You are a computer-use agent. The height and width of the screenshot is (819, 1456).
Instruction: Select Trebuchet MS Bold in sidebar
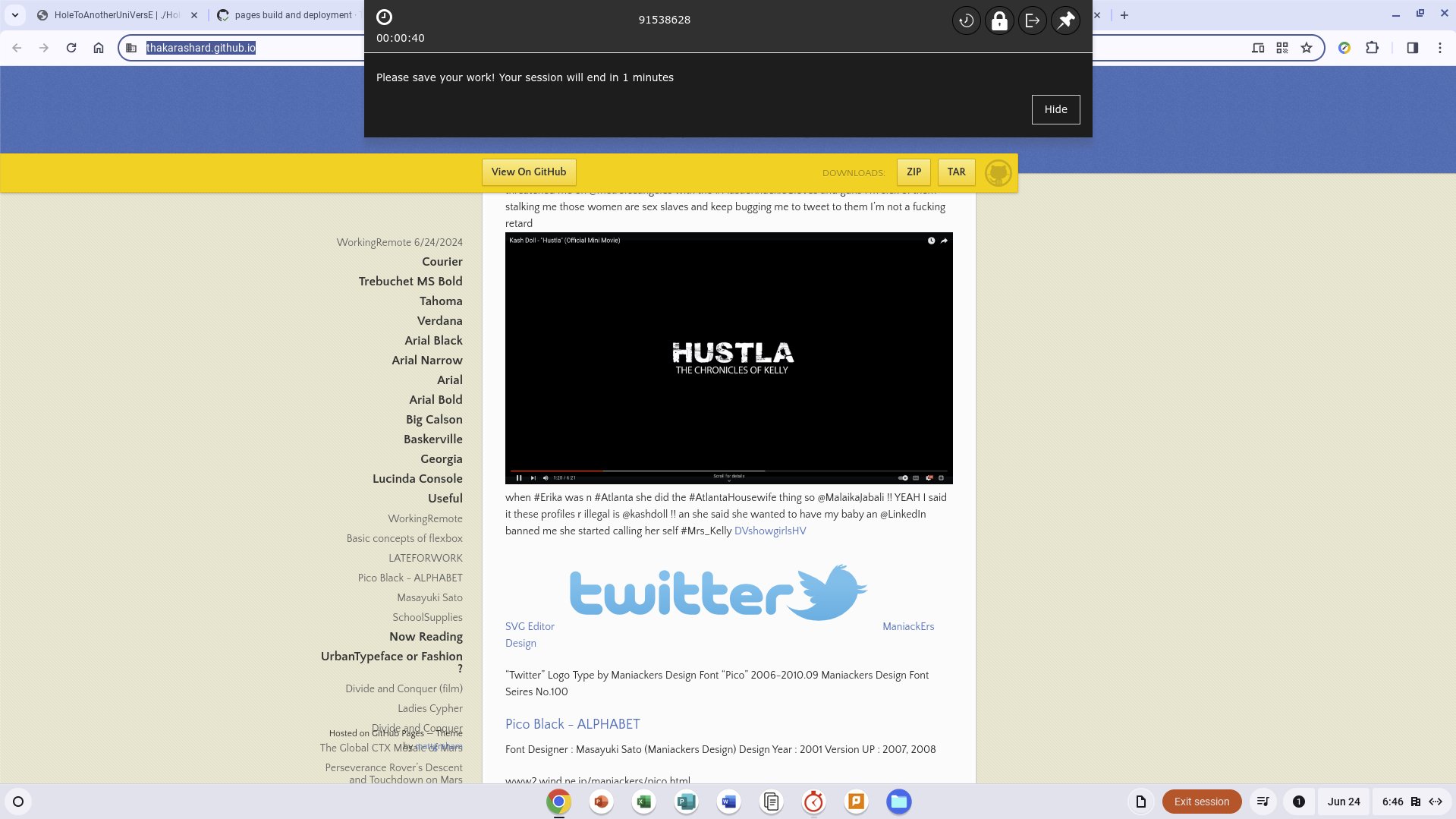coord(410,282)
